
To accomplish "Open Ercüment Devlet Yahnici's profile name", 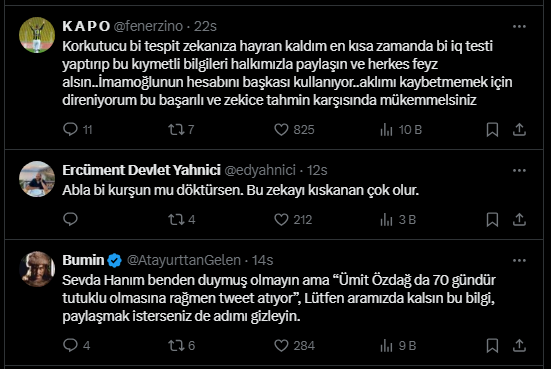I will (142, 170).
